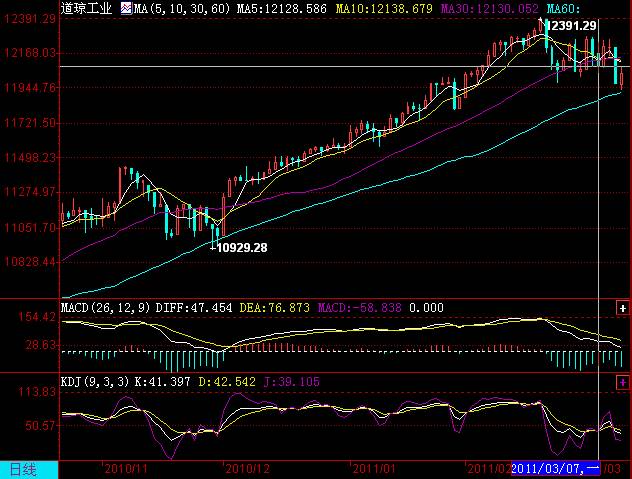Click the 2011/01 date axis label
The image size is (632, 479).
click(374, 469)
